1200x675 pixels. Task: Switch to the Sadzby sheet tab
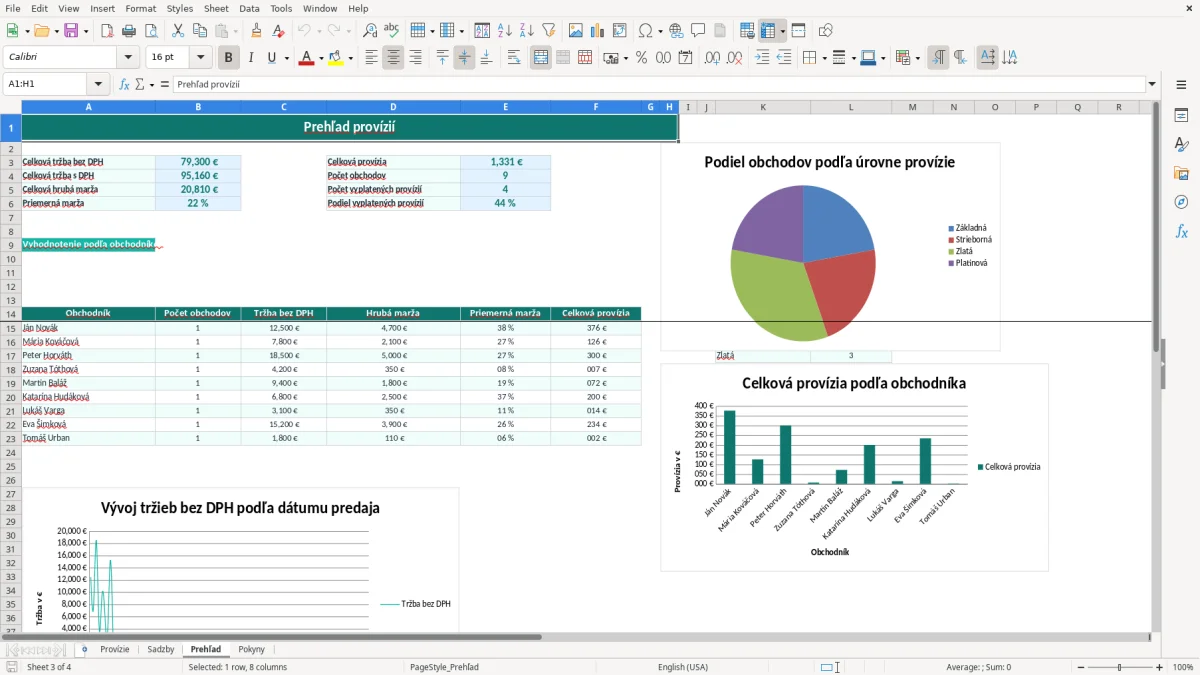pyautogui.click(x=161, y=650)
